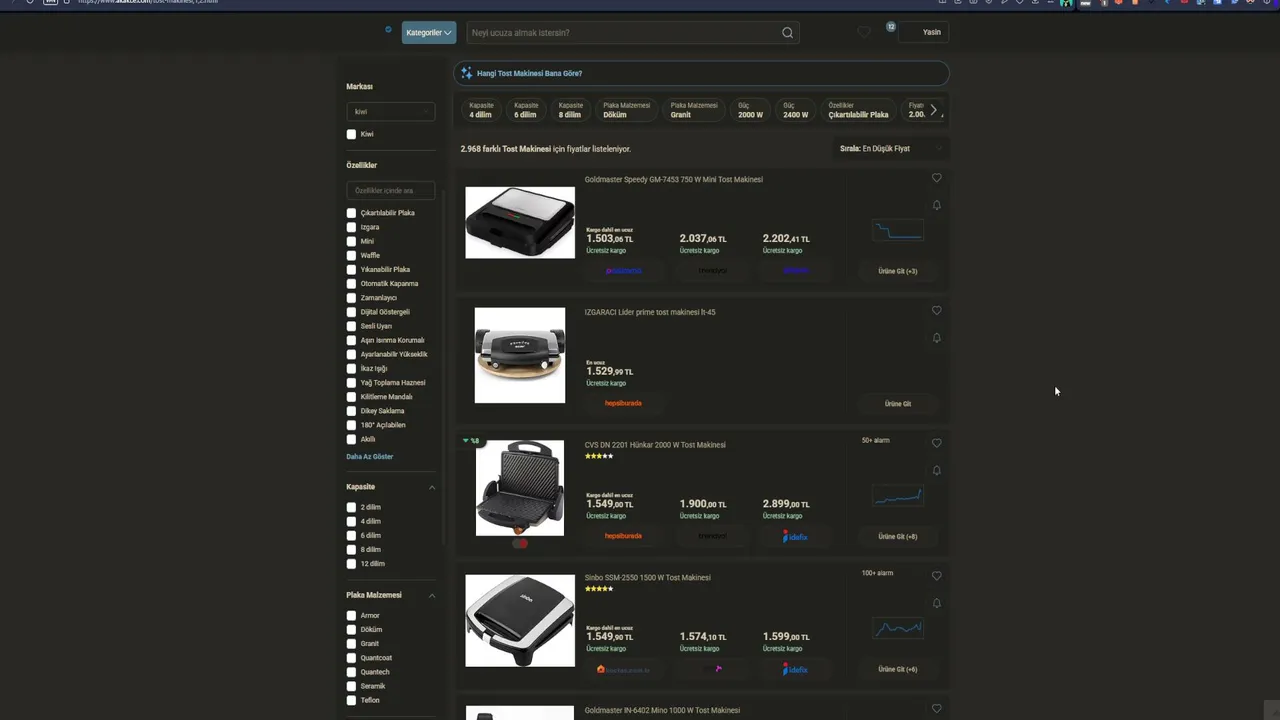Screen dimensions: 1280x720
Task: Show more filter chips with right arrow
Action: pyautogui.click(x=933, y=110)
